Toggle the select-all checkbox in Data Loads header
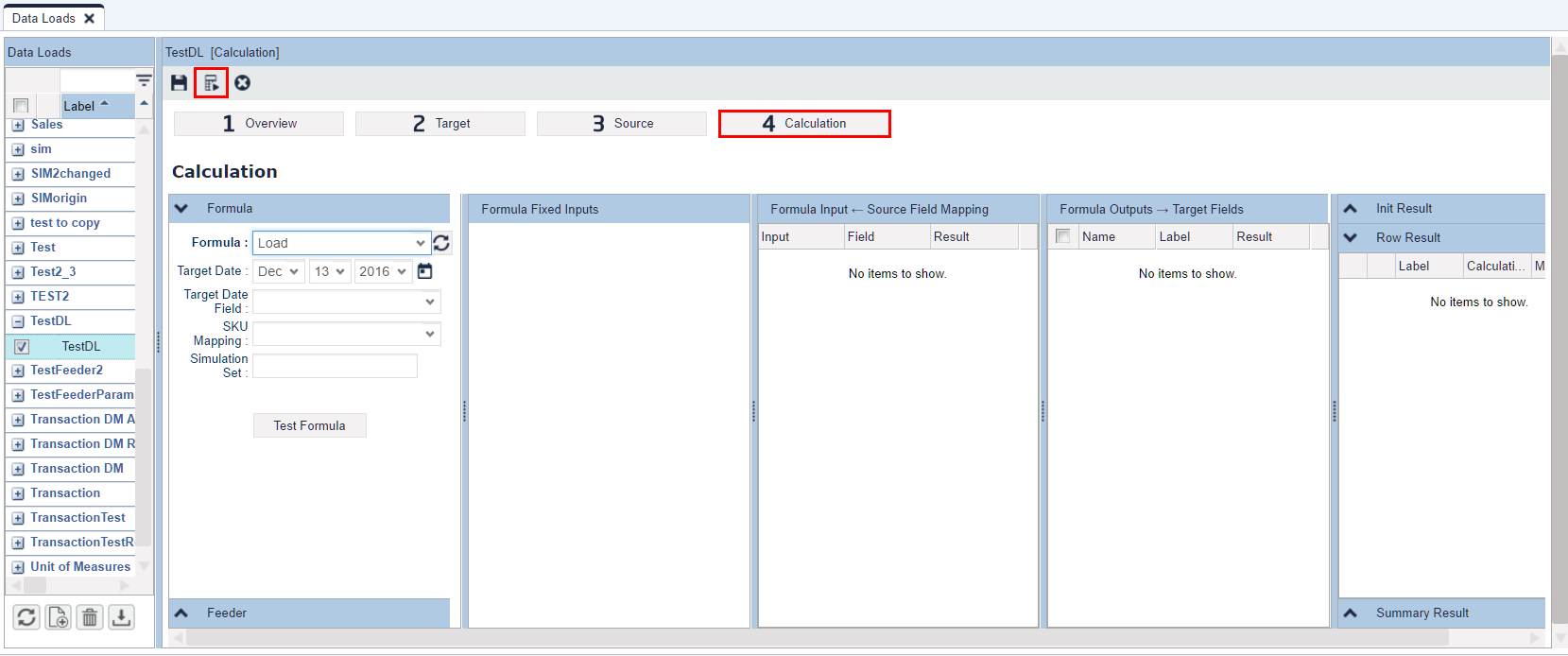Screen dimensions: 1568x656 pos(21,106)
